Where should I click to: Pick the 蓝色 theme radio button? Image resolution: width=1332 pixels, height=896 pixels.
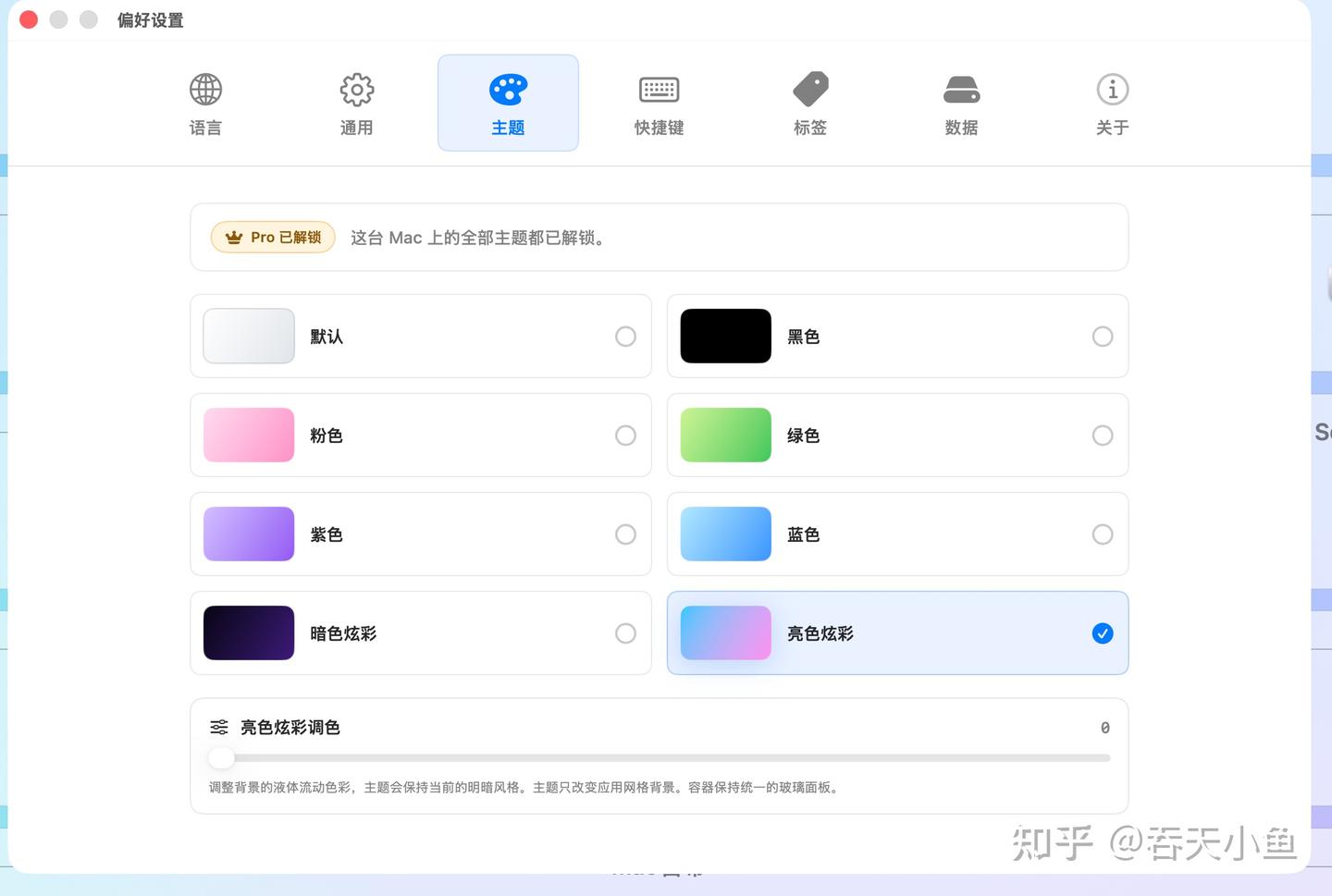tap(1103, 534)
